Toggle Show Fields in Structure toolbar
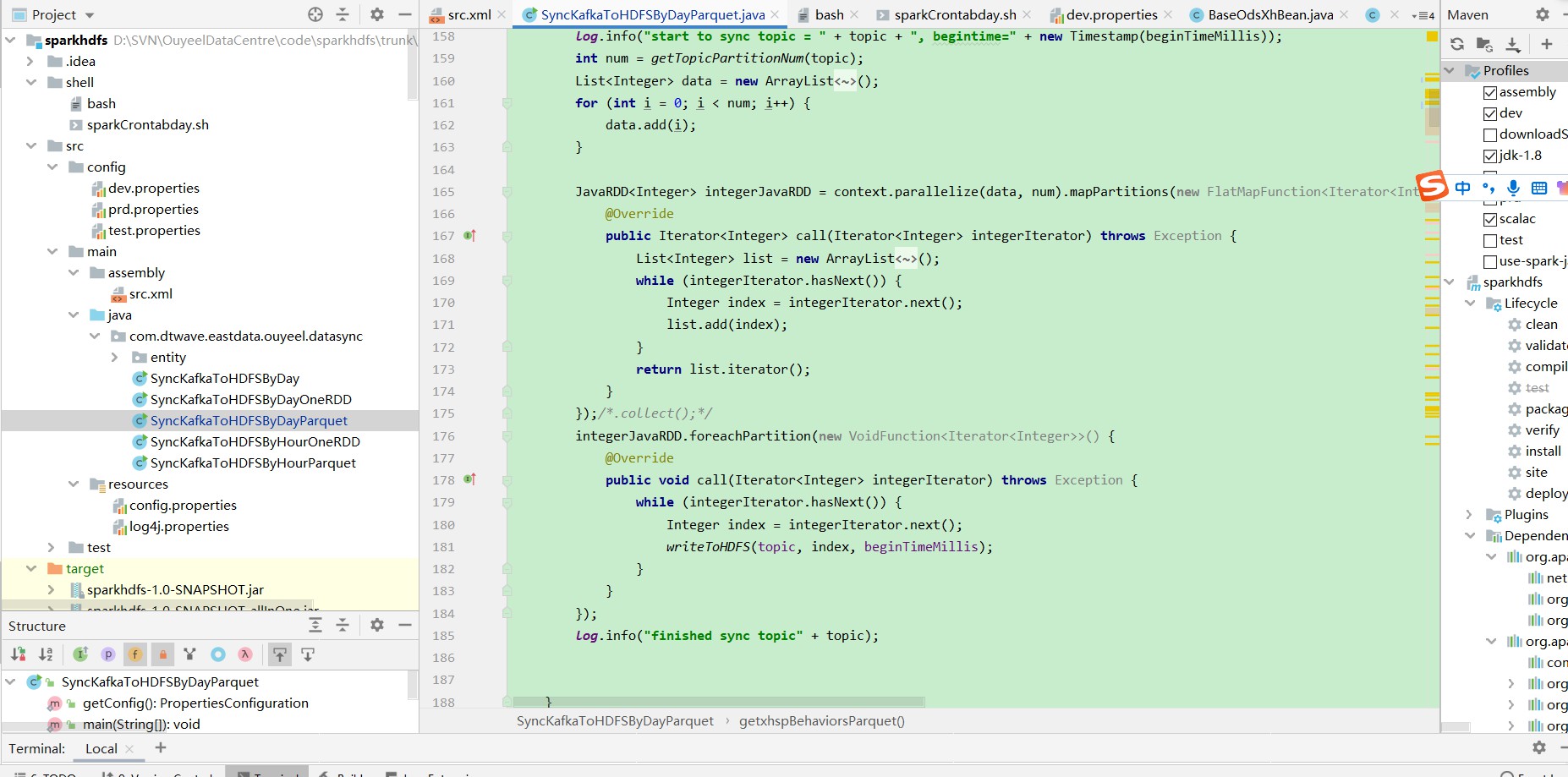 (135, 654)
